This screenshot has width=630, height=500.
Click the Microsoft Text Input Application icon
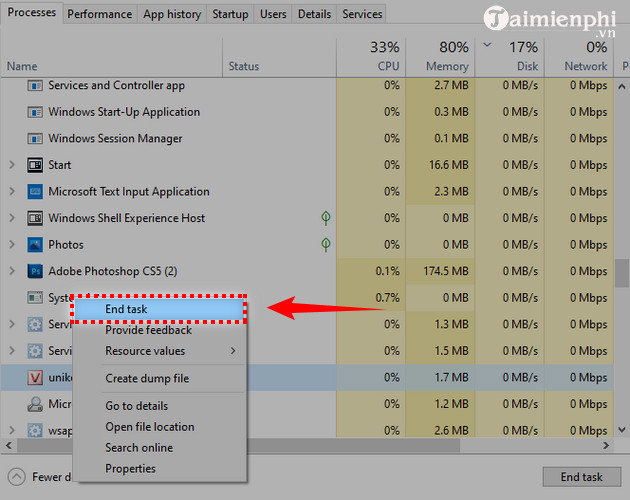point(34,191)
